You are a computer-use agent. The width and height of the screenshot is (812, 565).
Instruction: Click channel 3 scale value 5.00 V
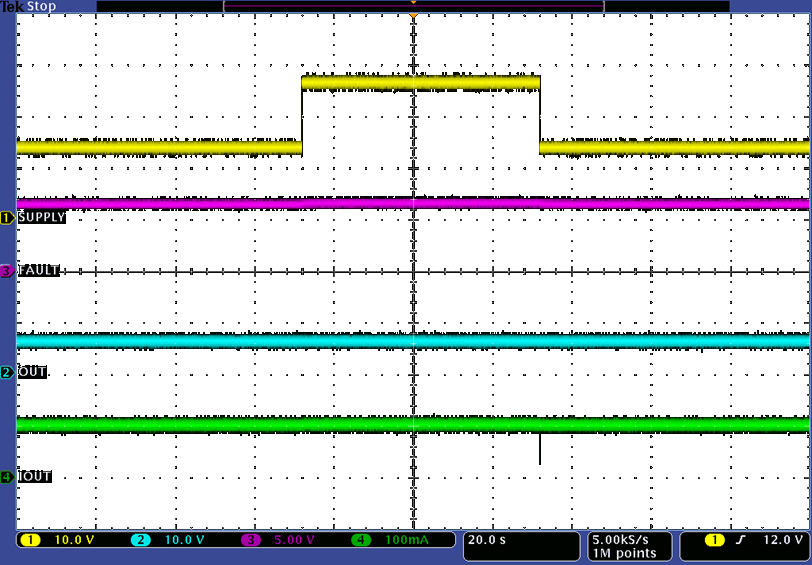pyautogui.click(x=294, y=540)
